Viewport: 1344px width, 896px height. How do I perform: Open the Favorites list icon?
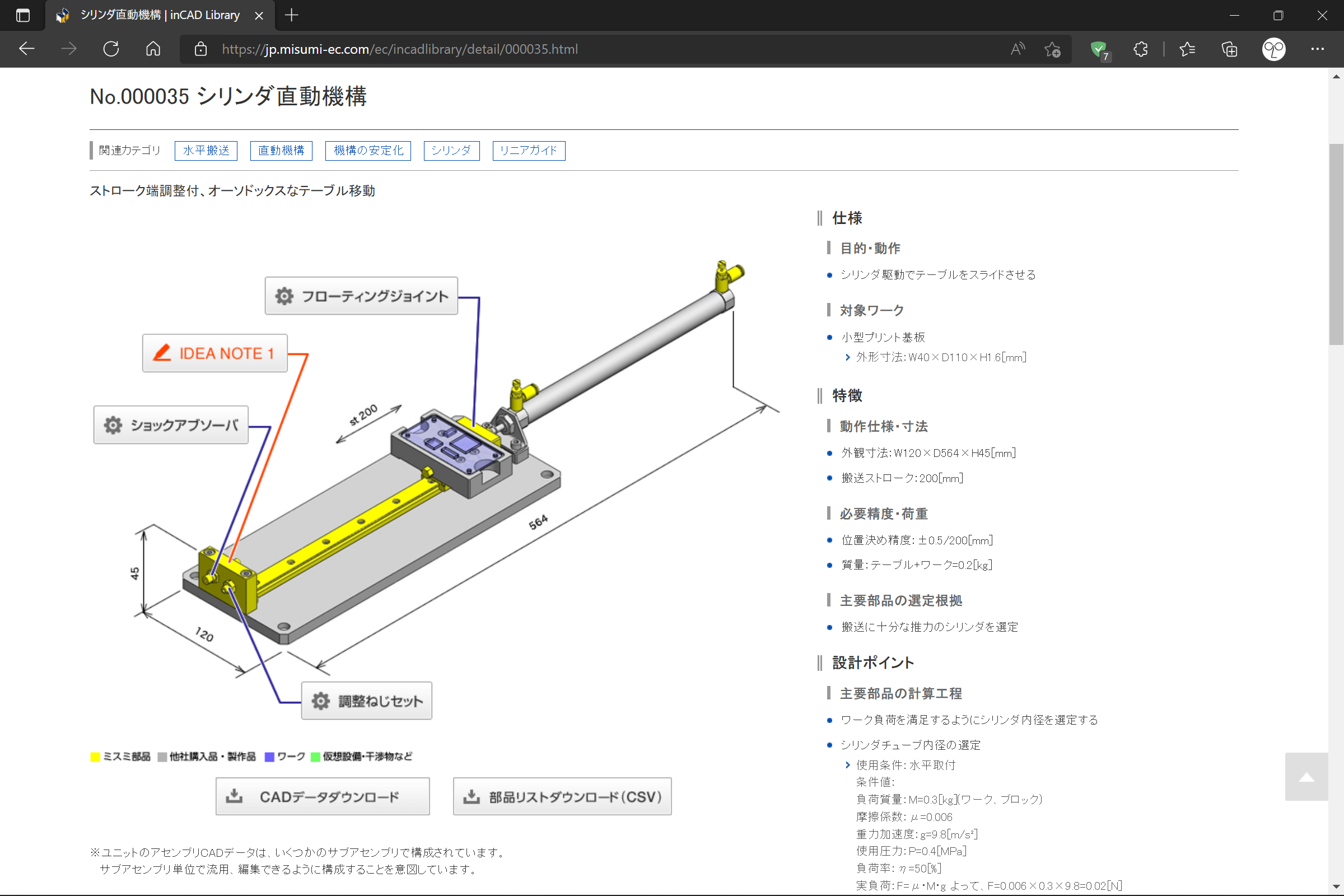(1187, 49)
